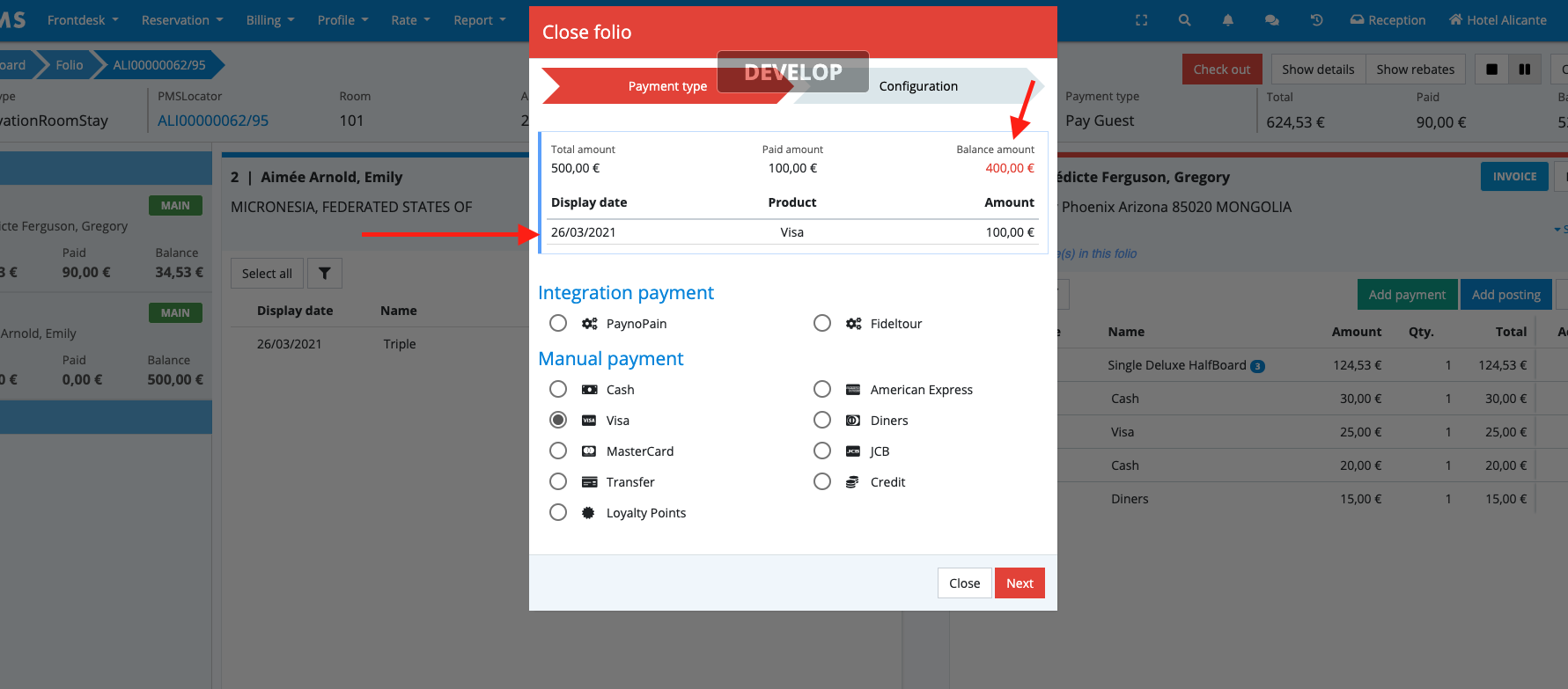Viewport: 1568px width, 689px height.
Task: Click the Visa payment row in dialog
Action: pyautogui.click(x=792, y=232)
